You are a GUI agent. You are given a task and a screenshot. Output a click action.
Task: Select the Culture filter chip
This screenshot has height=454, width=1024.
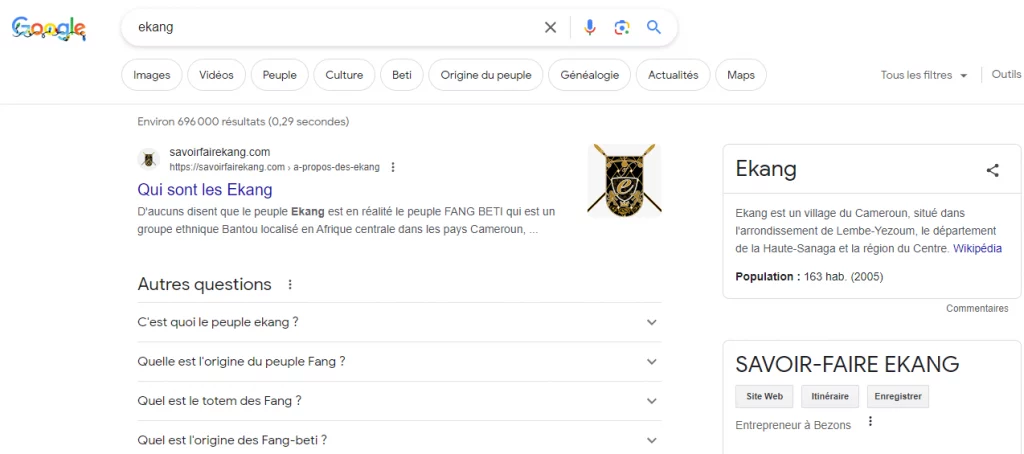[x=344, y=75]
